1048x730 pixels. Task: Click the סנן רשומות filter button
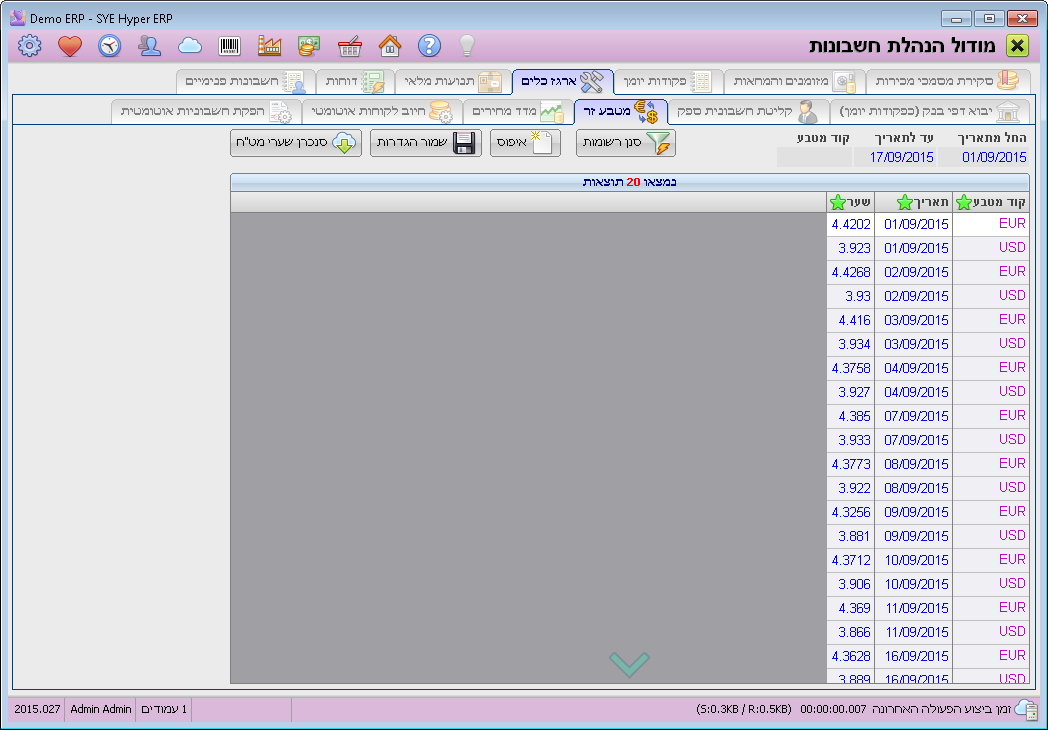coord(626,143)
